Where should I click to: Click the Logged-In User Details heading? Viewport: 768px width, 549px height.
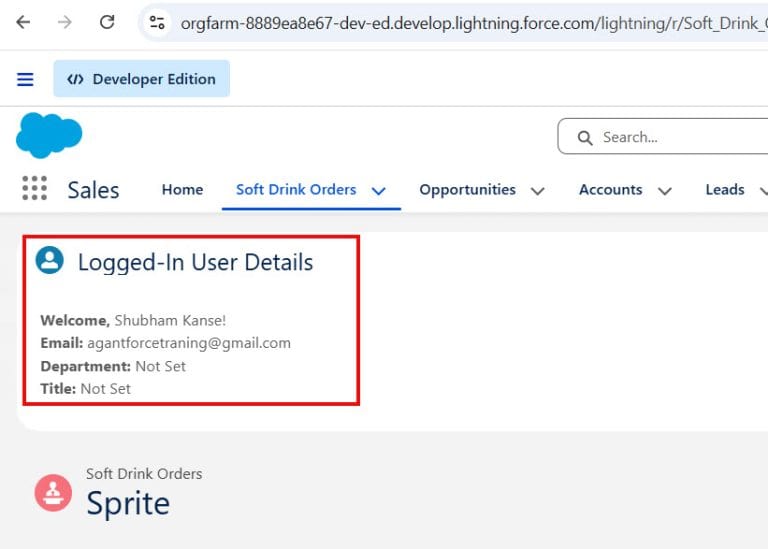coord(195,263)
